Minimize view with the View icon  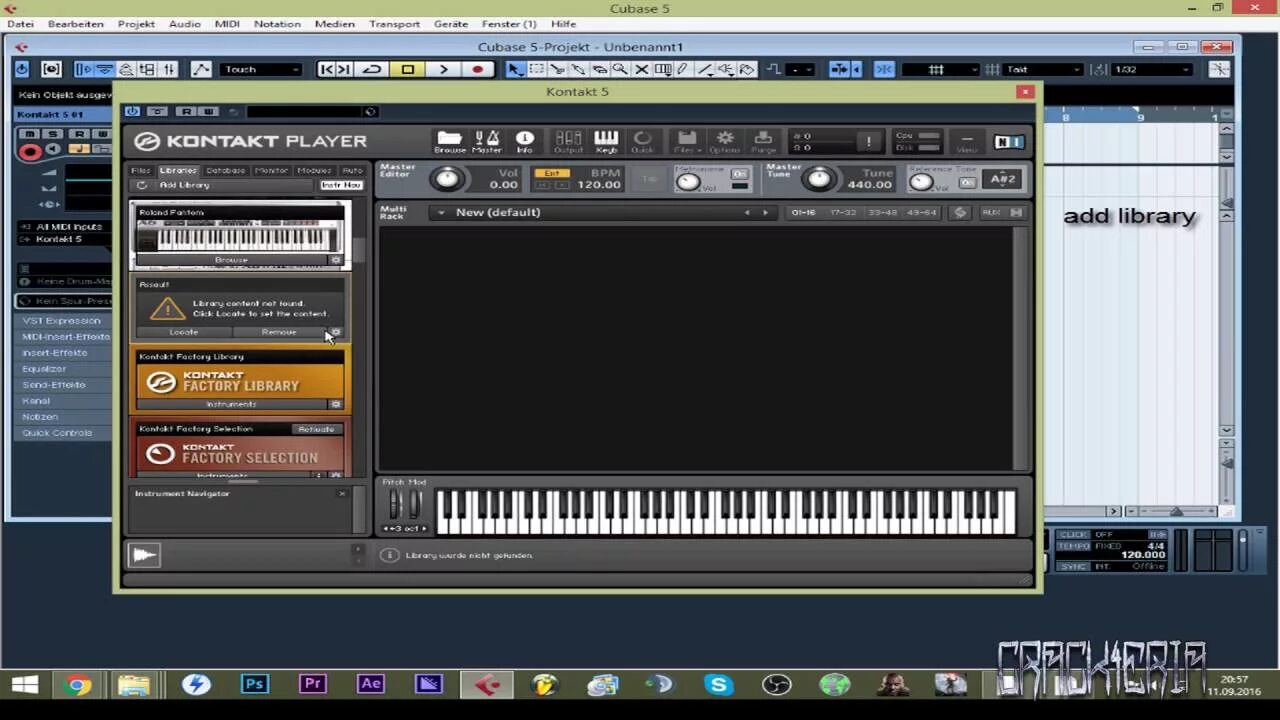pyautogui.click(x=966, y=142)
